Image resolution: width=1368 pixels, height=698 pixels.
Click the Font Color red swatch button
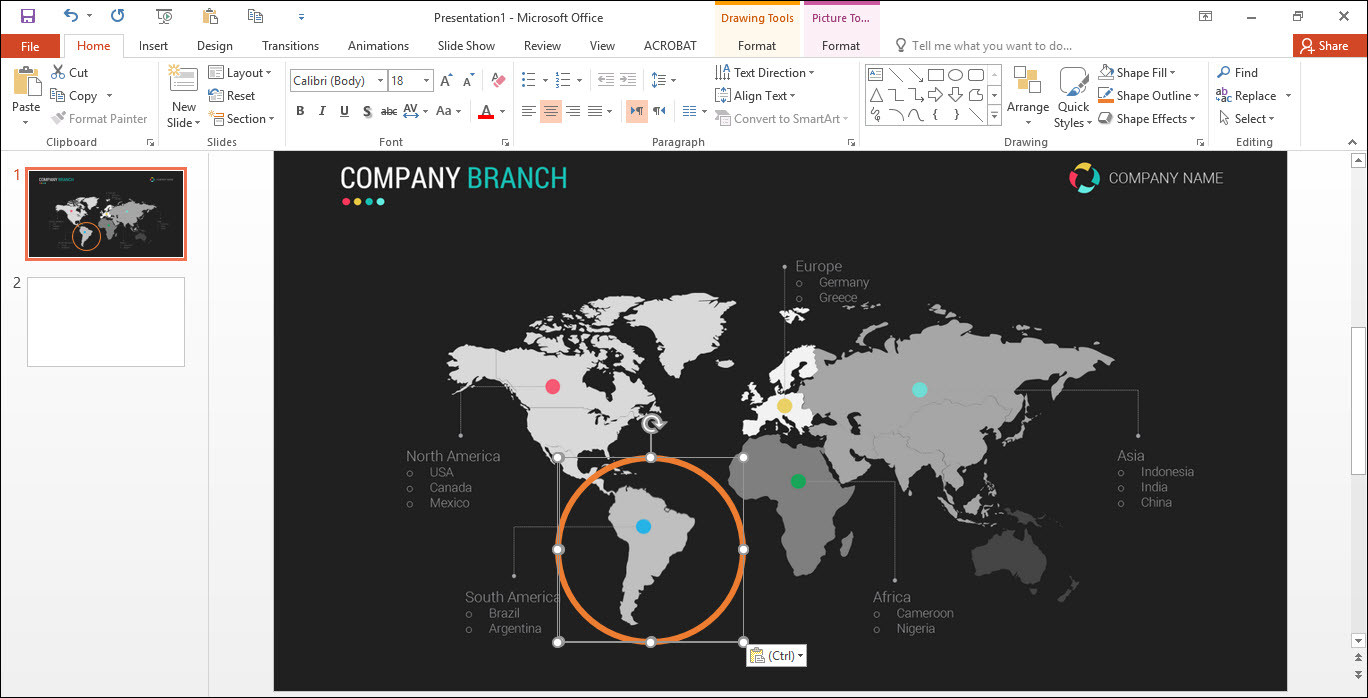coord(486,111)
